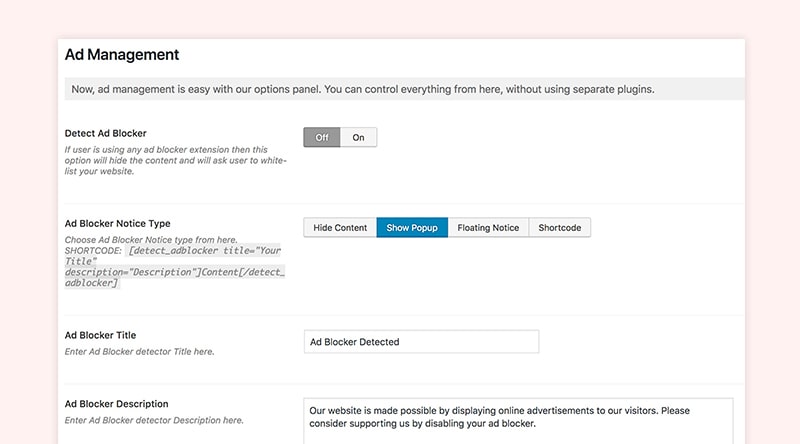Viewport: 800px width, 444px height.
Task: Click the 'Enter Ad Blocker detector Title here.' hint
Action: [x=139, y=352]
